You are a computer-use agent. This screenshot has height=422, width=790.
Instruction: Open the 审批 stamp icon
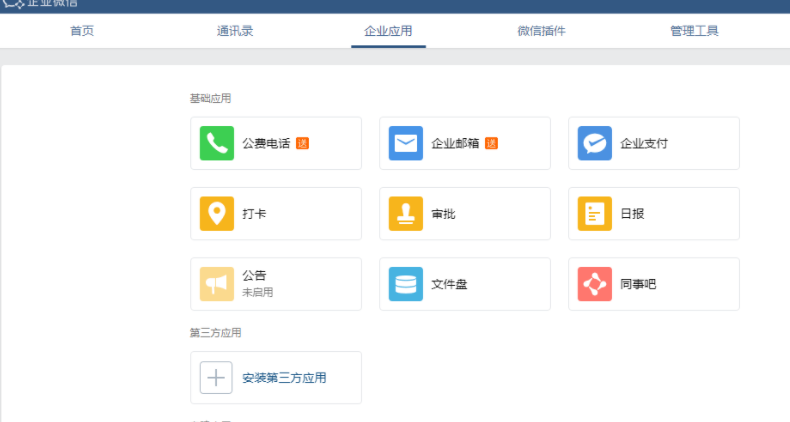(x=406, y=214)
